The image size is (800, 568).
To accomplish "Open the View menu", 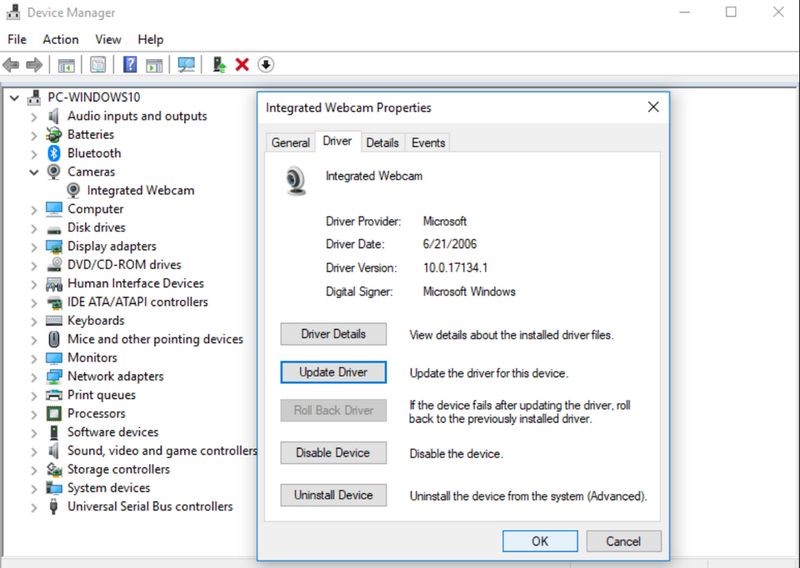I will pos(108,39).
